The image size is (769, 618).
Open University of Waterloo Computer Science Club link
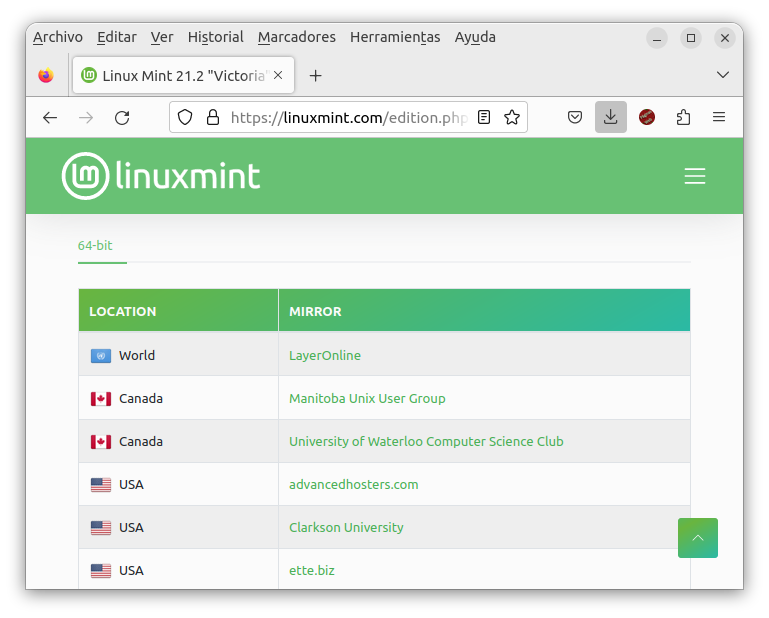coord(426,441)
